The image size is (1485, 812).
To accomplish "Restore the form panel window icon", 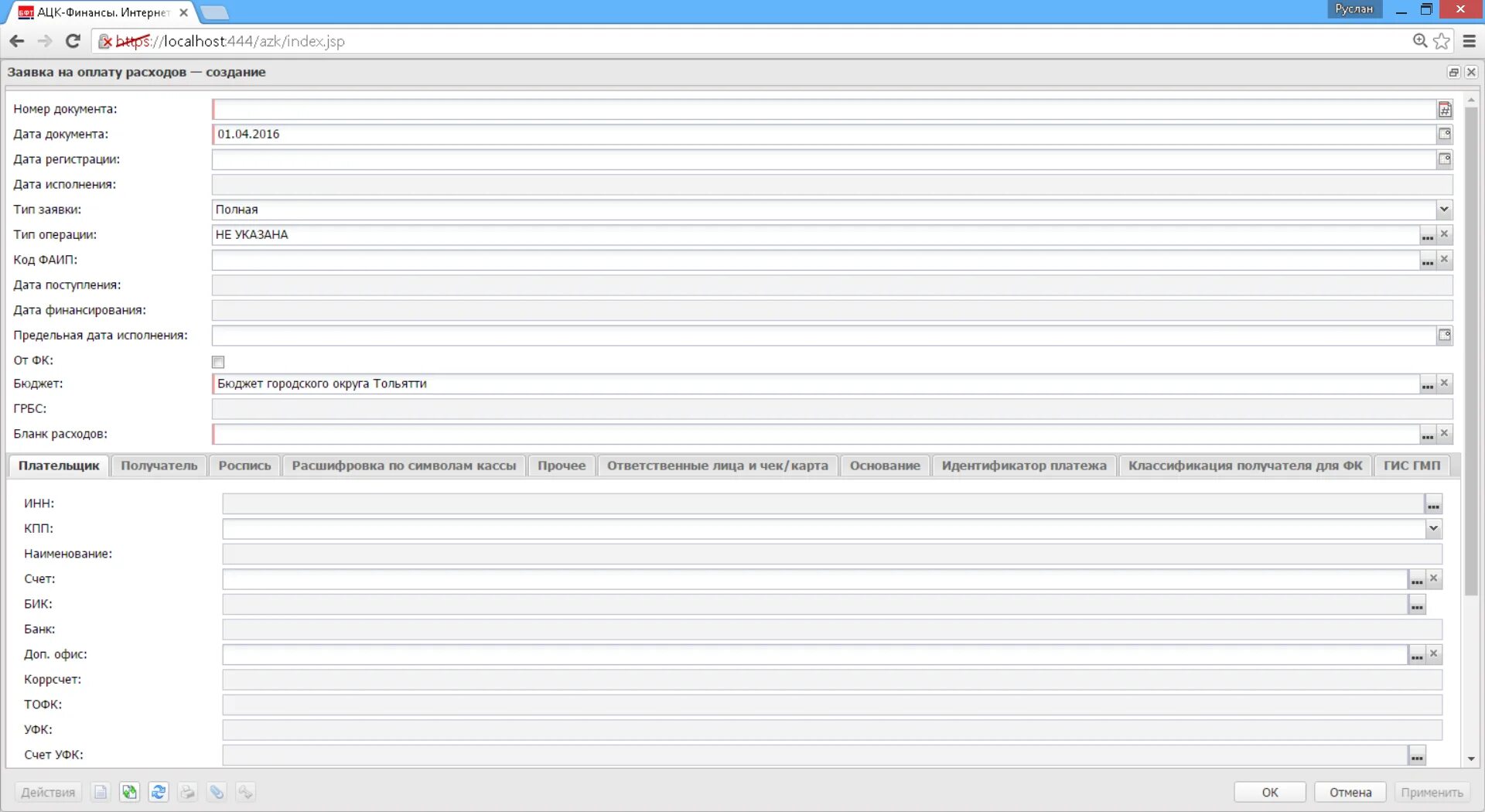I will point(1453,72).
